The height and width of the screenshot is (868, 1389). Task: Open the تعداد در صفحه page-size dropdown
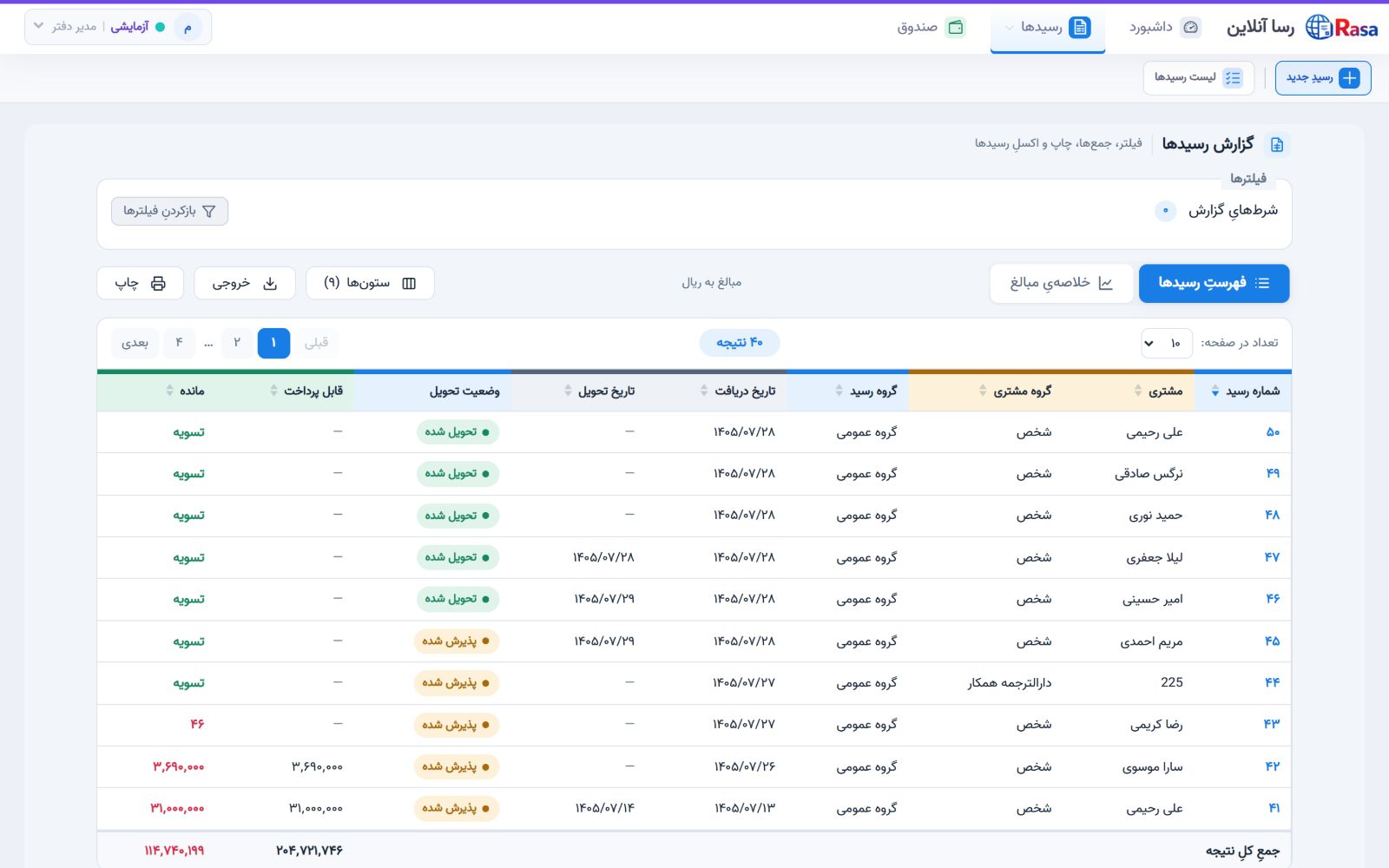pos(1167,343)
